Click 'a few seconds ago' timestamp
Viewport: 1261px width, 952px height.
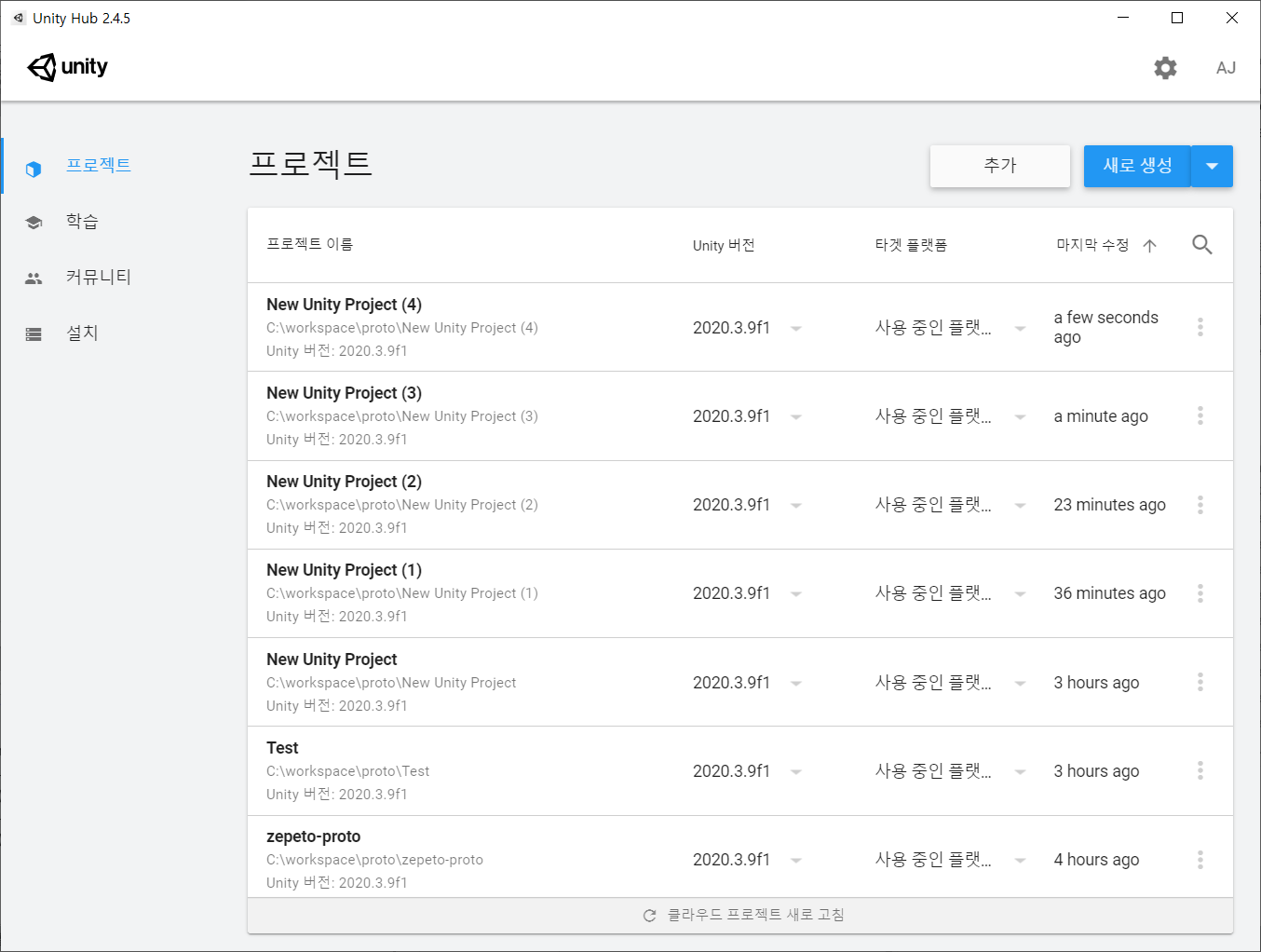pyautogui.click(x=1106, y=327)
